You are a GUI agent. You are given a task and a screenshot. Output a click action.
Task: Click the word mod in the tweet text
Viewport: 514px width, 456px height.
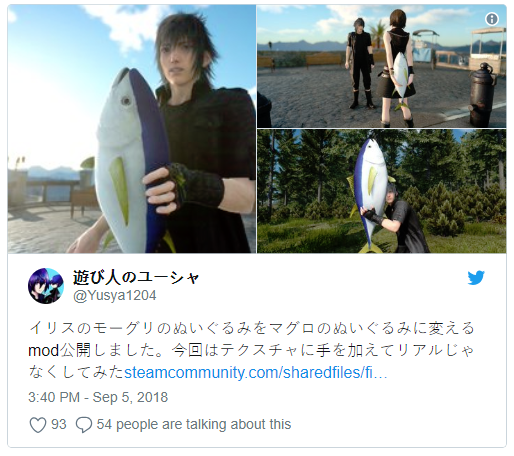43,351
